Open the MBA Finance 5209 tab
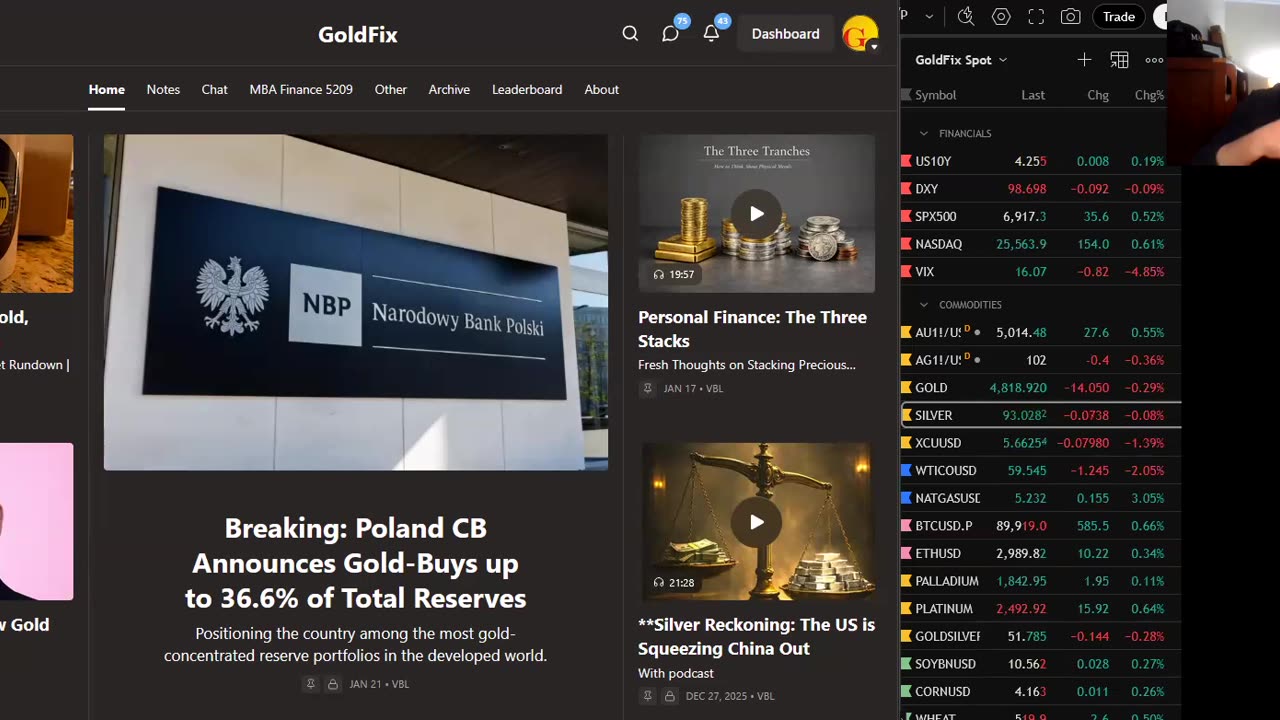The width and height of the screenshot is (1280, 720). pos(301,89)
